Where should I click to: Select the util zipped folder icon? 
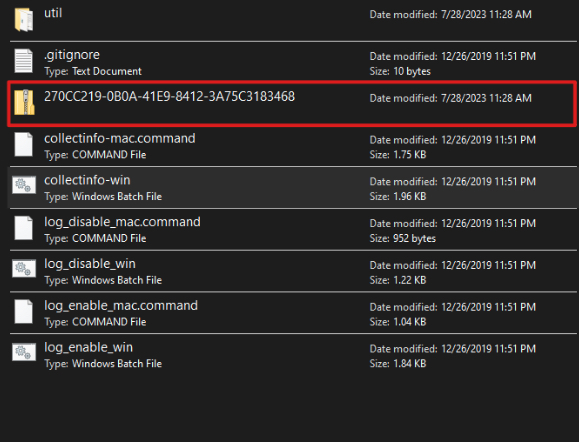click(24, 19)
